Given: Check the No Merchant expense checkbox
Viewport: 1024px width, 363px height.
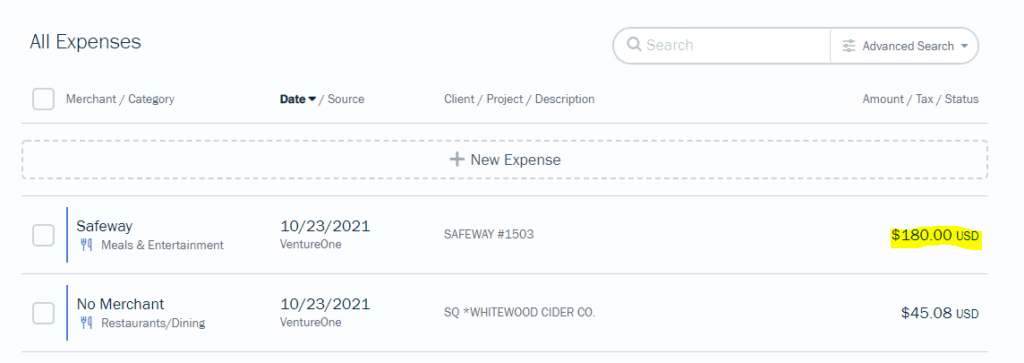Looking at the screenshot, I should click(x=43, y=313).
